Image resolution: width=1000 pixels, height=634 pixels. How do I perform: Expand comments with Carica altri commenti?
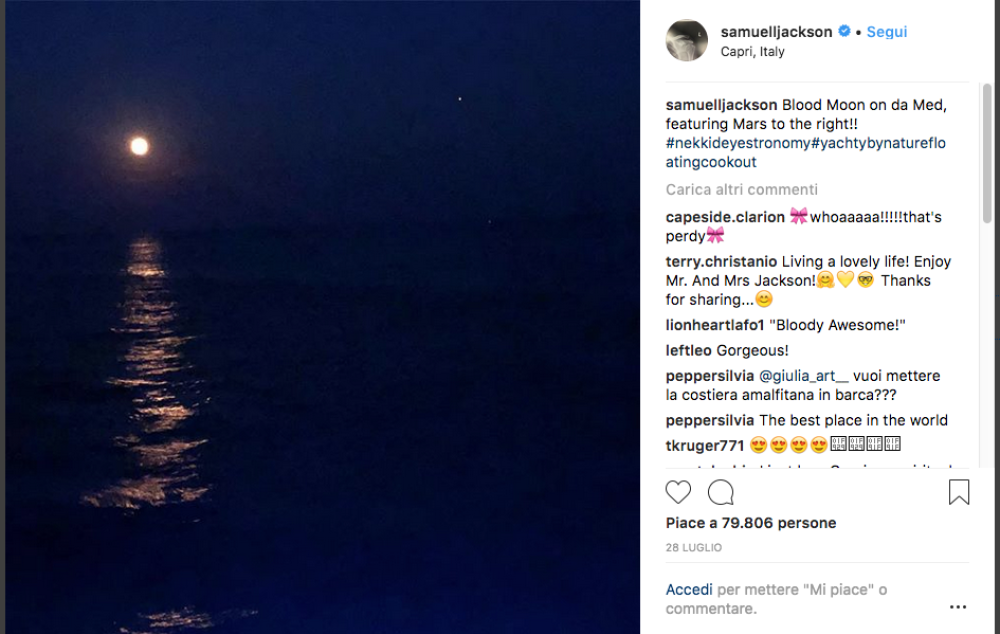pos(742,190)
